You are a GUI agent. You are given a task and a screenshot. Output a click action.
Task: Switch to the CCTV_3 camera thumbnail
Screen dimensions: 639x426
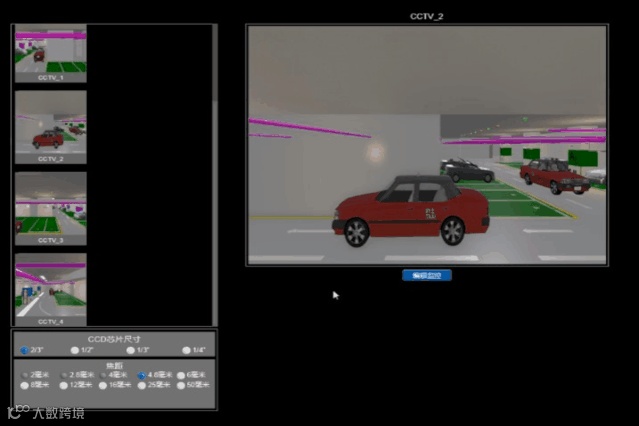point(51,208)
